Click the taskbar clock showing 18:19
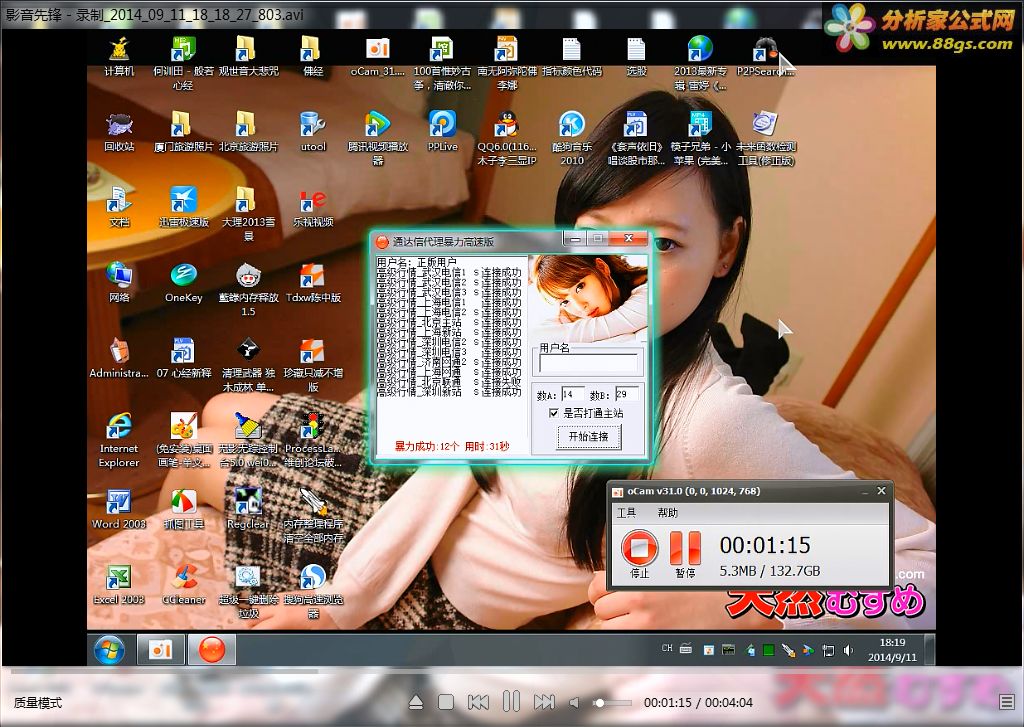Image resolution: width=1024 pixels, height=727 pixels. pos(892,650)
